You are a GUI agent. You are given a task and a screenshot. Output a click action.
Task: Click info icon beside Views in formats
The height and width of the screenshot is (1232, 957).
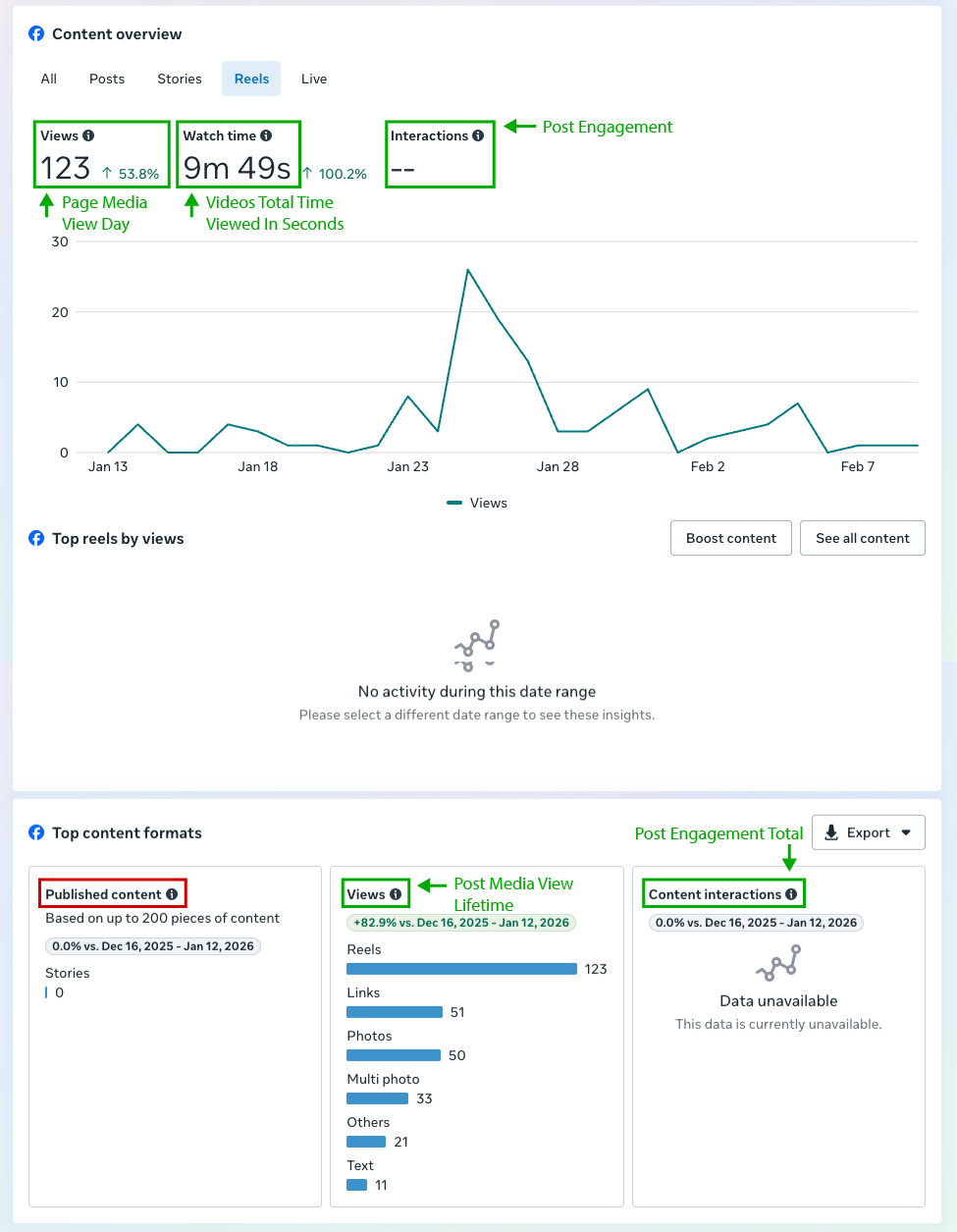pos(396,894)
